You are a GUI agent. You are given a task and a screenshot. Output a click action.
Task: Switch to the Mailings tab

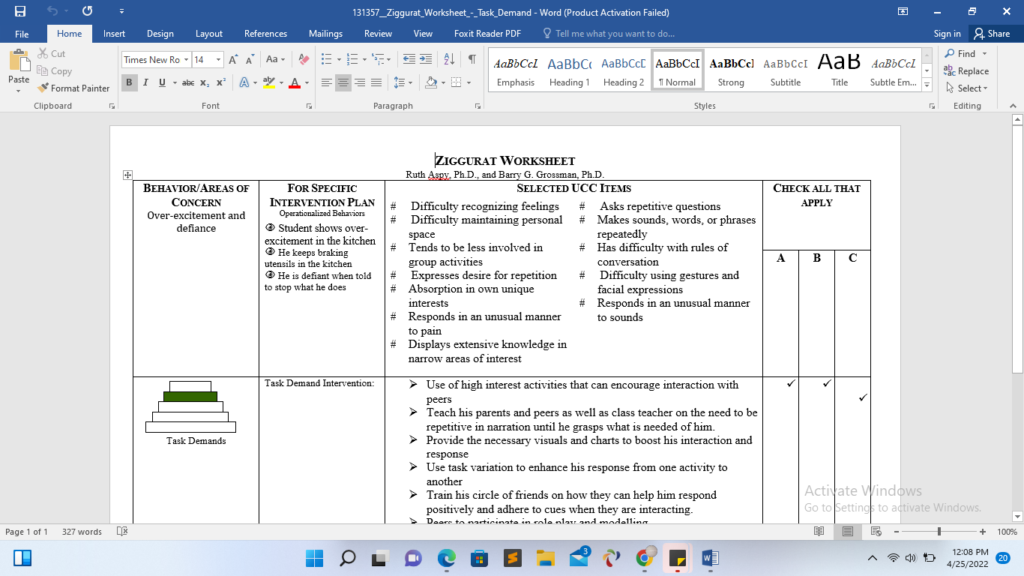325,33
